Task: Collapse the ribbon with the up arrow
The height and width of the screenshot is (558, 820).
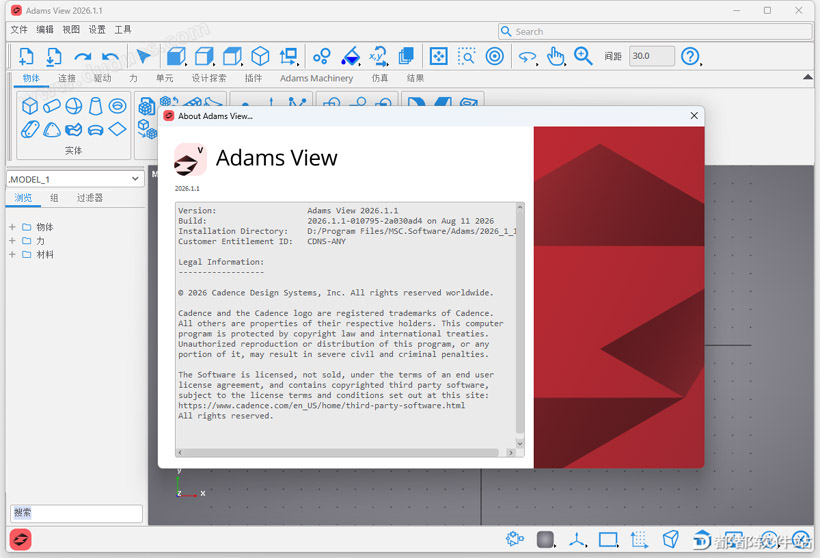Action: point(808,77)
